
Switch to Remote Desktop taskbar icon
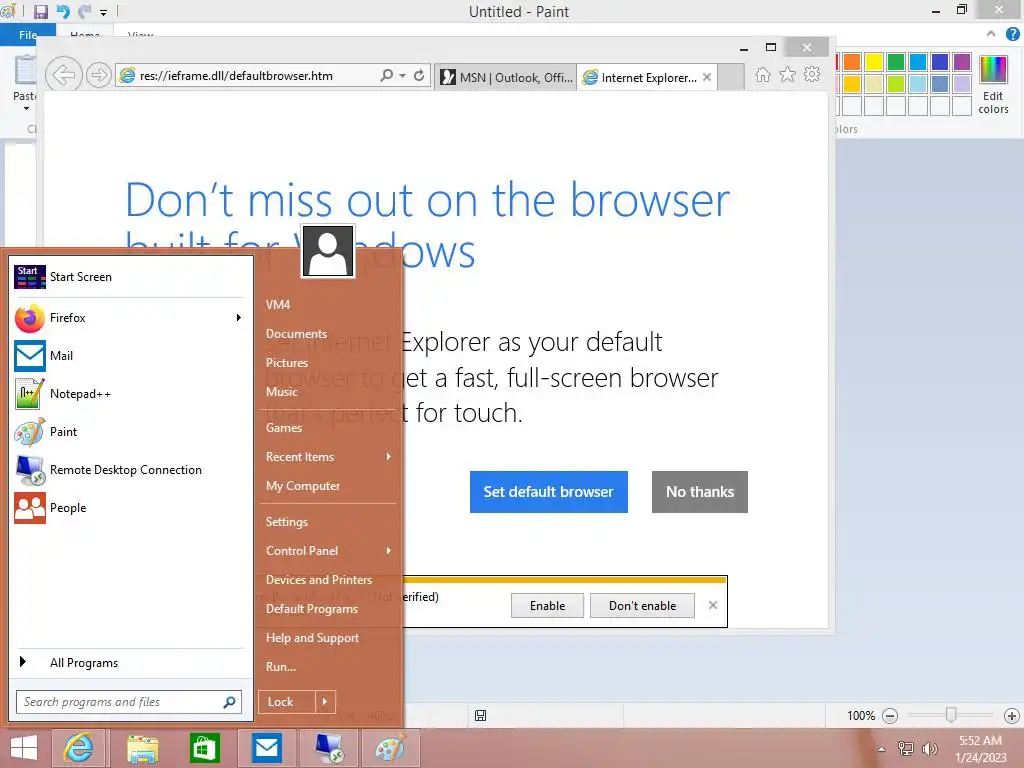(x=329, y=748)
